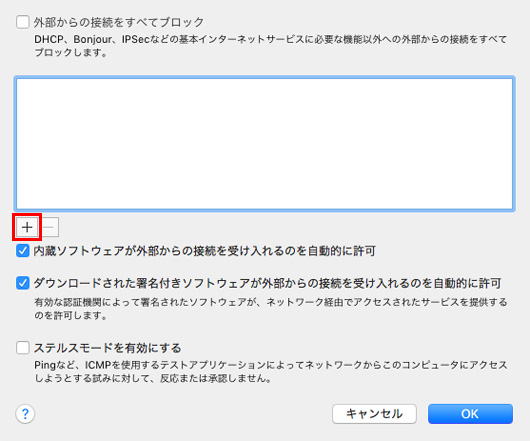Click the 外部からの接続をすべてブロック label text
The width and height of the screenshot is (530, 441).
[119, 23]
